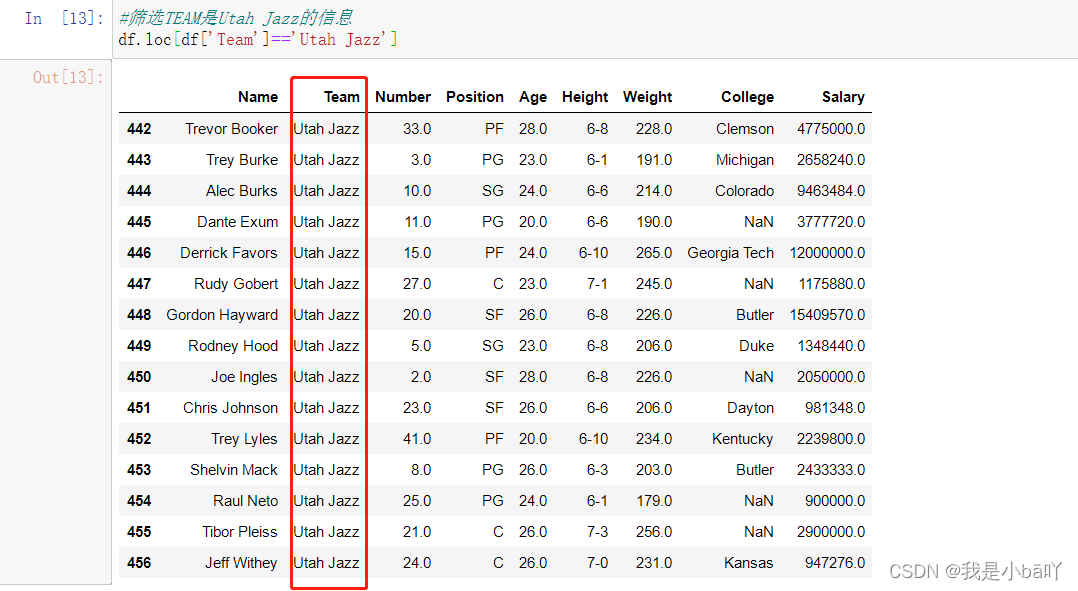The width and height of the screenshot is (1078, 591).
Task: Click the Position column header
Action: (474, 97)
